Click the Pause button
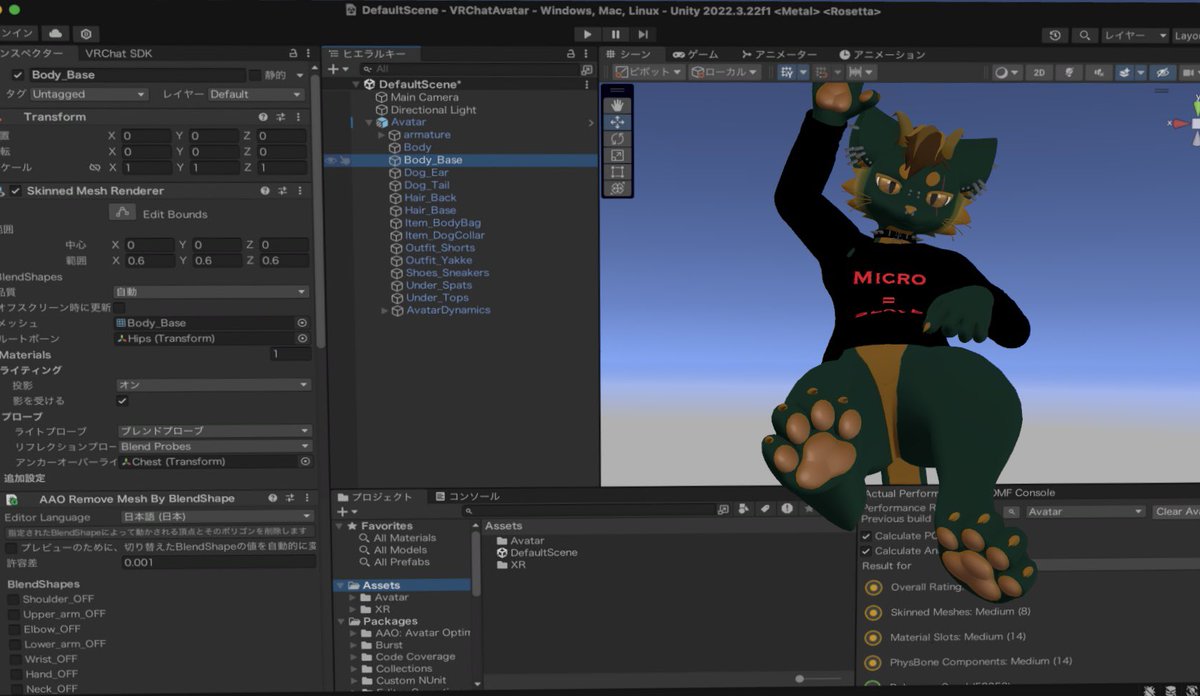Viewport: 1200px width, 696px height. click(x=615, y=34)
